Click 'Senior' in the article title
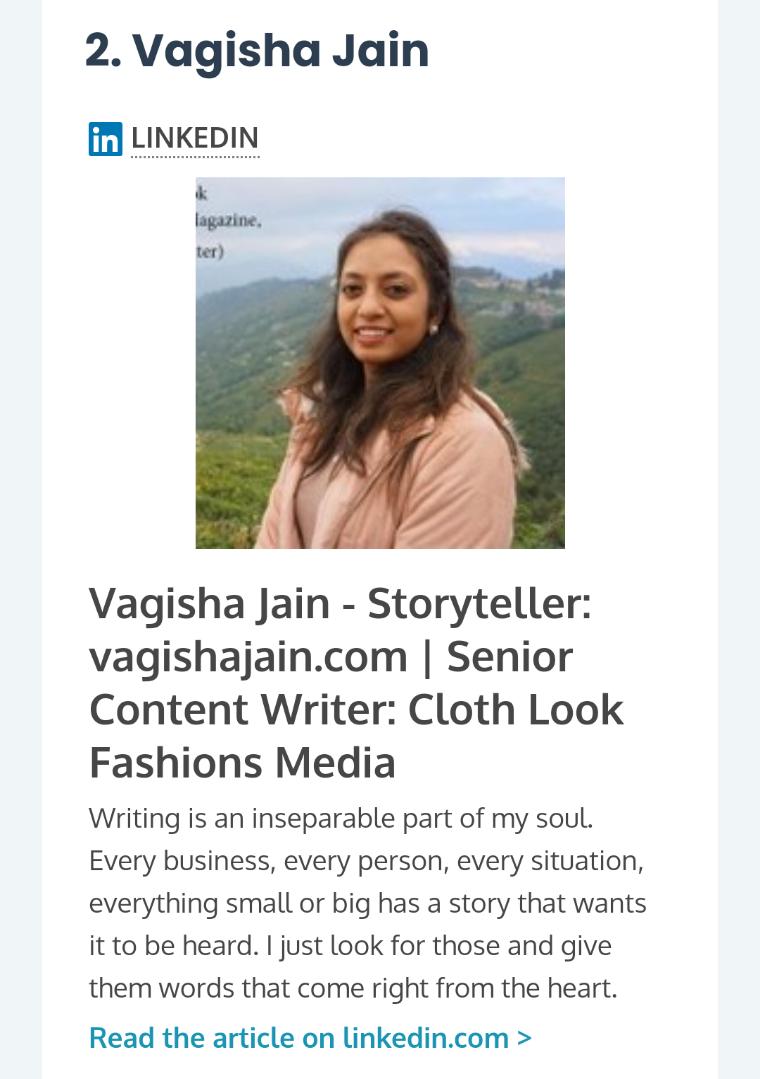 (x=509, y=657)
